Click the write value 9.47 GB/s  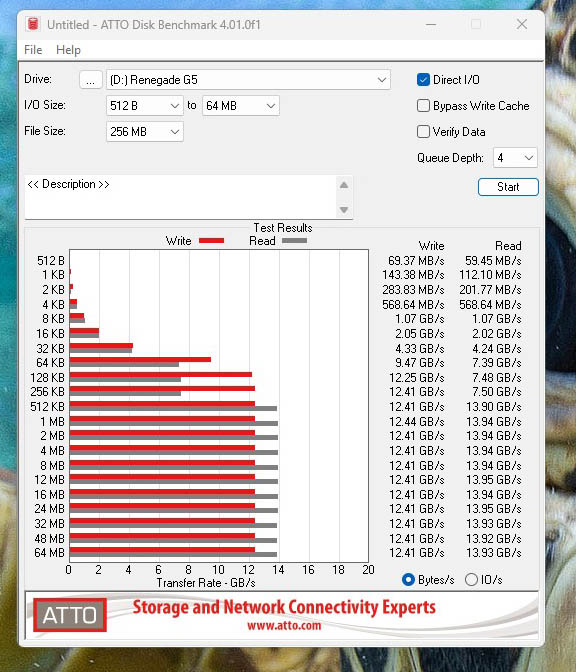coord(420,363)
